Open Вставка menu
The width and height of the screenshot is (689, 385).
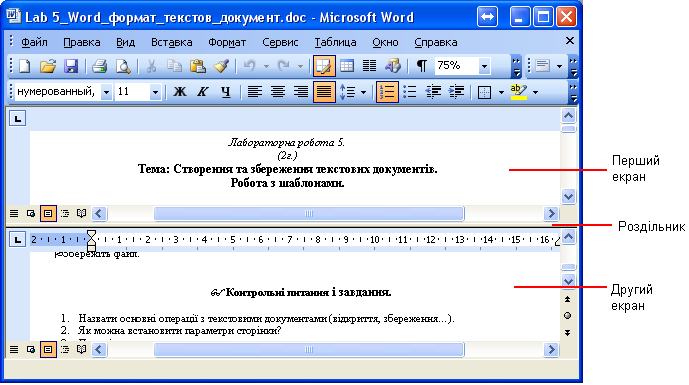(172, 42)
